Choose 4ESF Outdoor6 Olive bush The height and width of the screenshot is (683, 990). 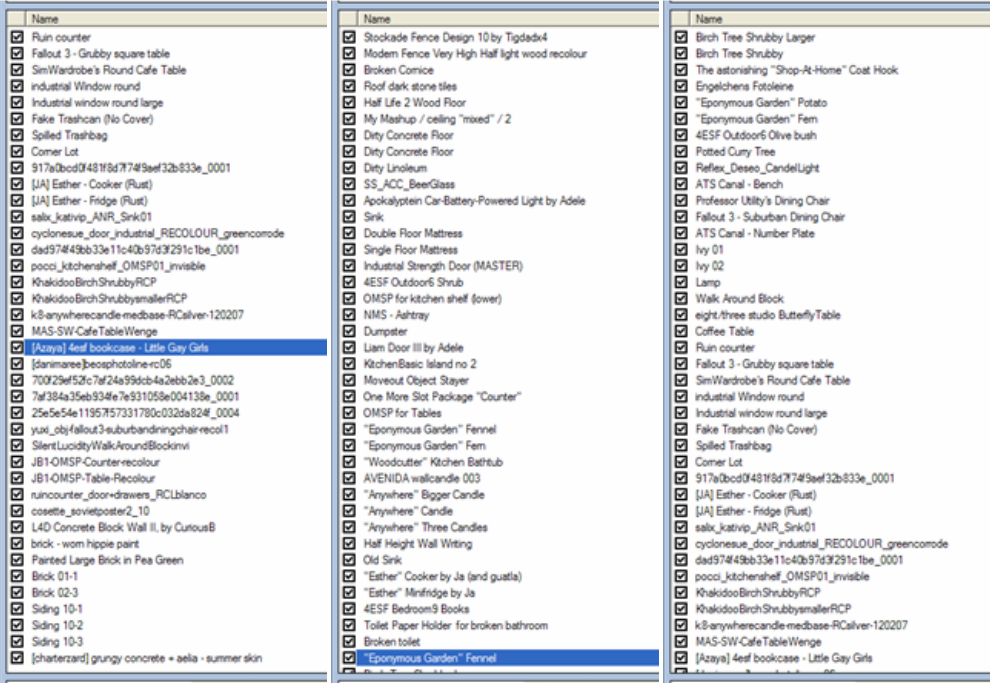[x=756, y=135]
